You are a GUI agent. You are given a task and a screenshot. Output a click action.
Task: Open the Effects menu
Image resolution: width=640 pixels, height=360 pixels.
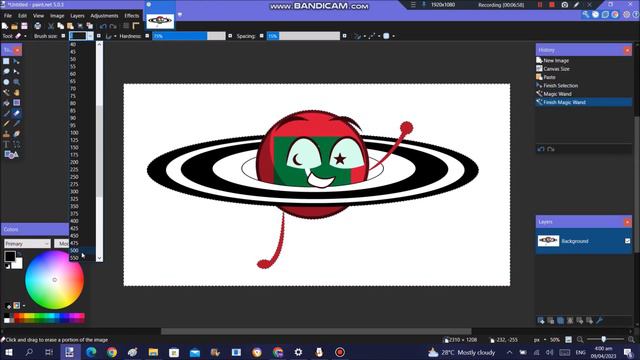coord(132,16)
